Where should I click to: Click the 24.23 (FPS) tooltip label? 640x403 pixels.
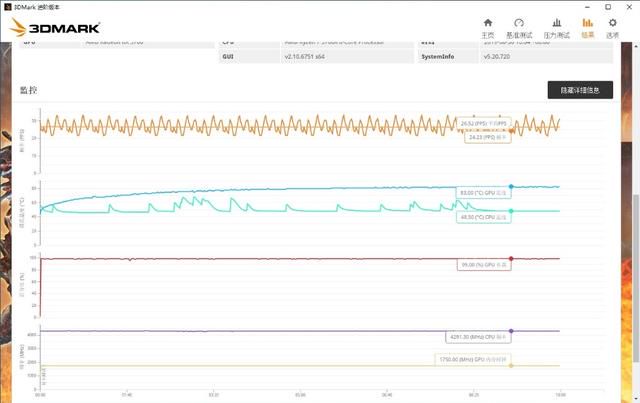[487, 137]
